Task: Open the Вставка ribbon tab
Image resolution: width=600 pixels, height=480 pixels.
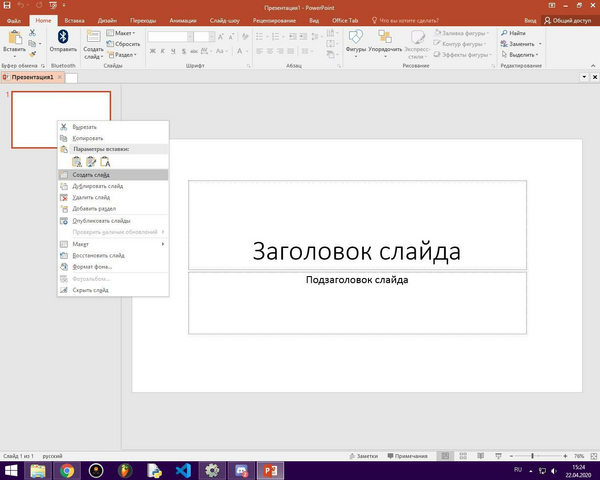Action: [74, 21]
